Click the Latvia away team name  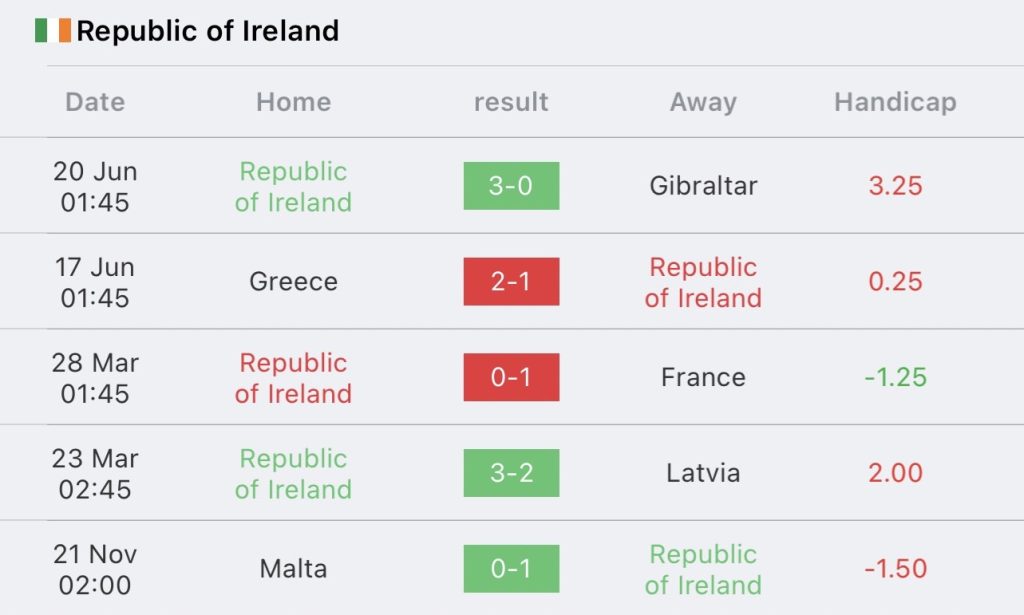tap(703, 473)
